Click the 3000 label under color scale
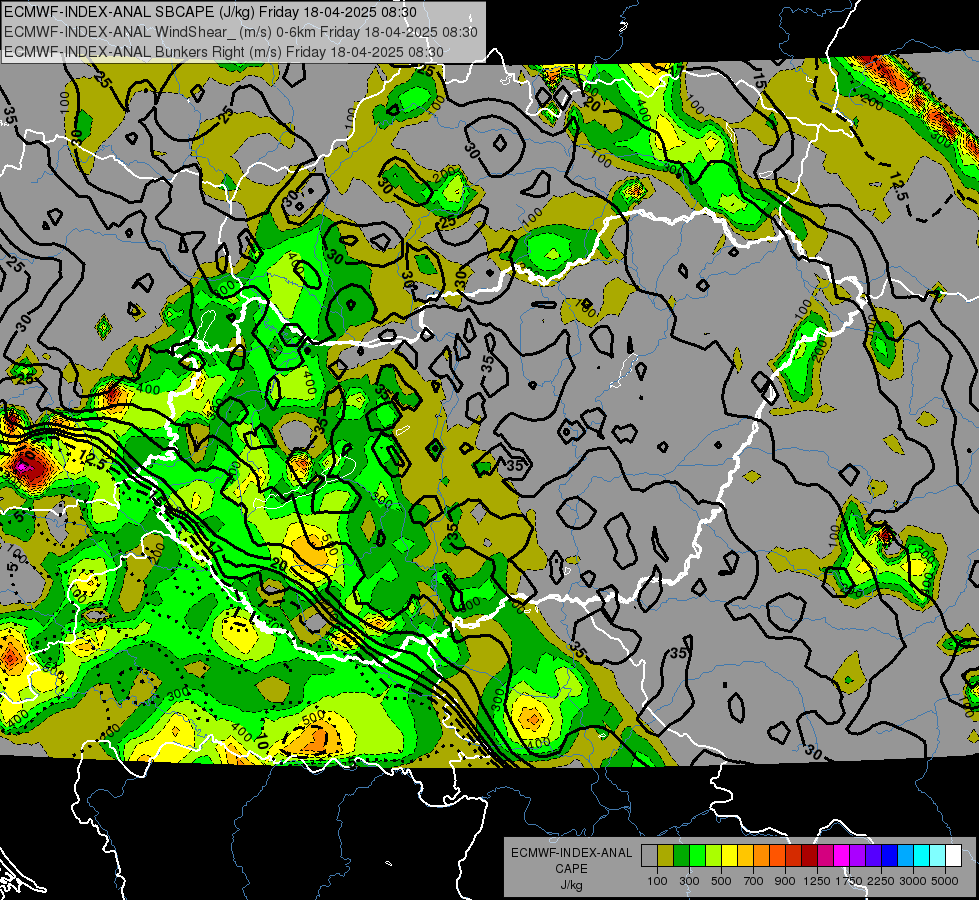The height and width of the screenshot is (900, 979). 913,881
